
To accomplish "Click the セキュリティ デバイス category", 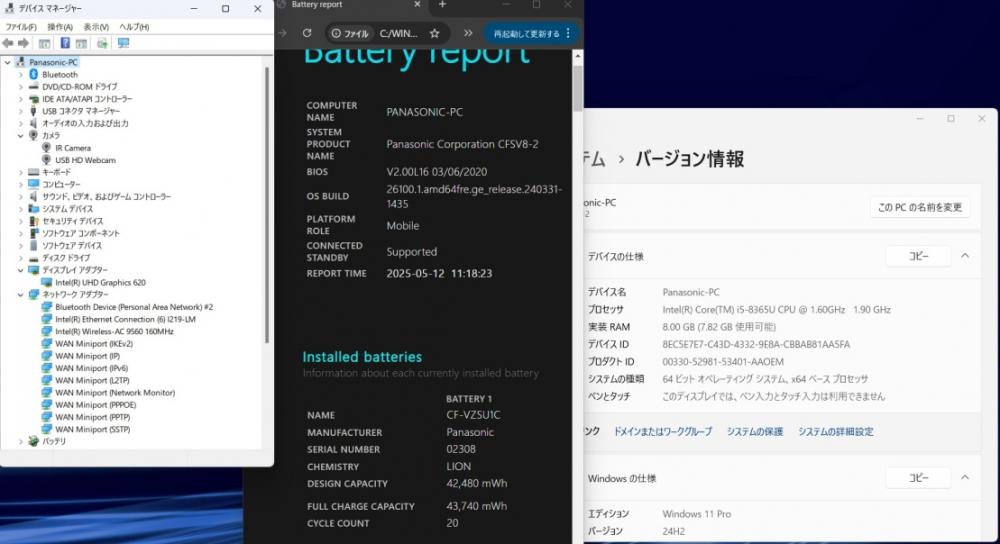I will (72, 221).
